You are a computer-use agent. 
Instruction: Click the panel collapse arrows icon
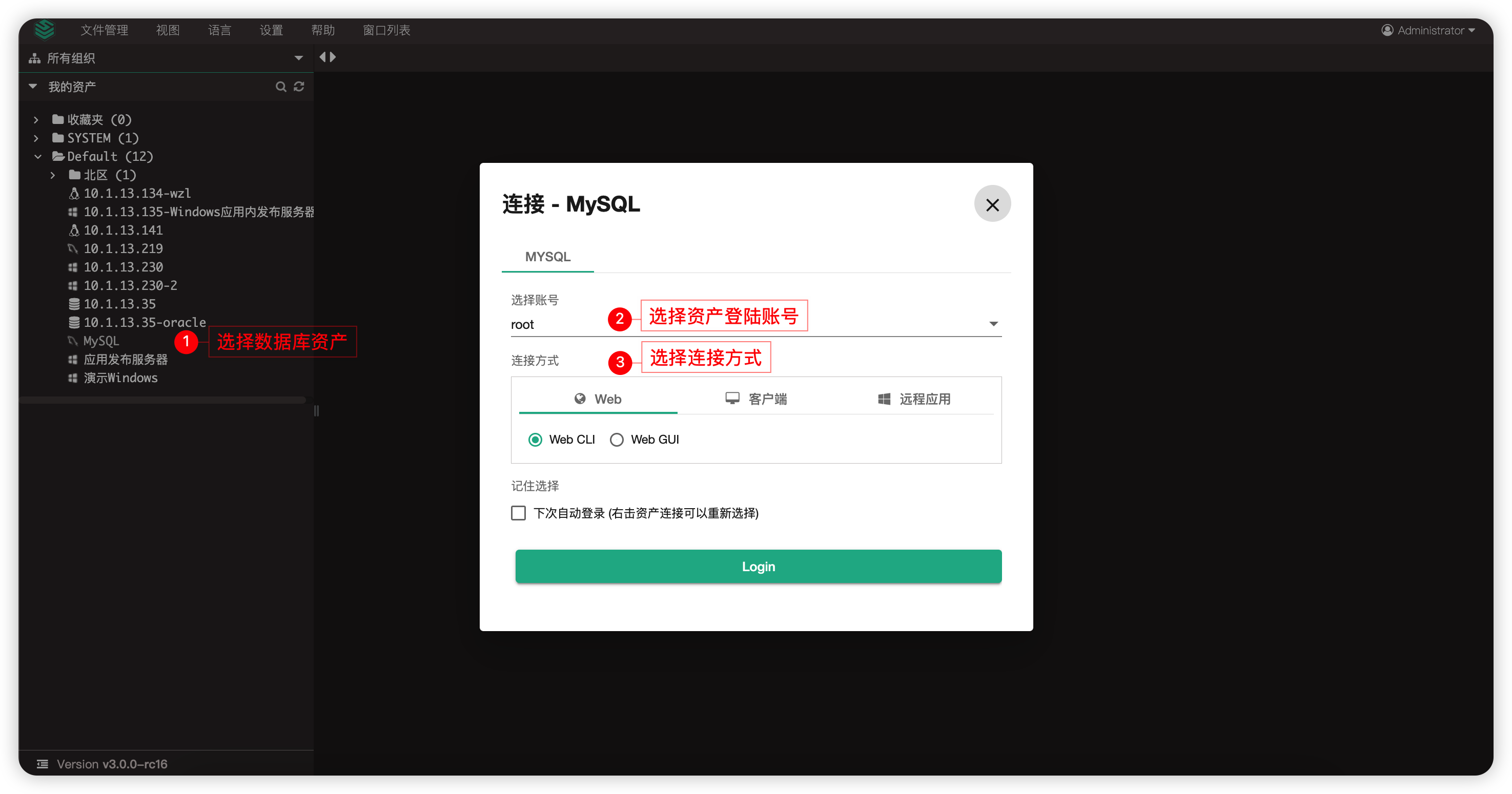[x=328, y=57]
